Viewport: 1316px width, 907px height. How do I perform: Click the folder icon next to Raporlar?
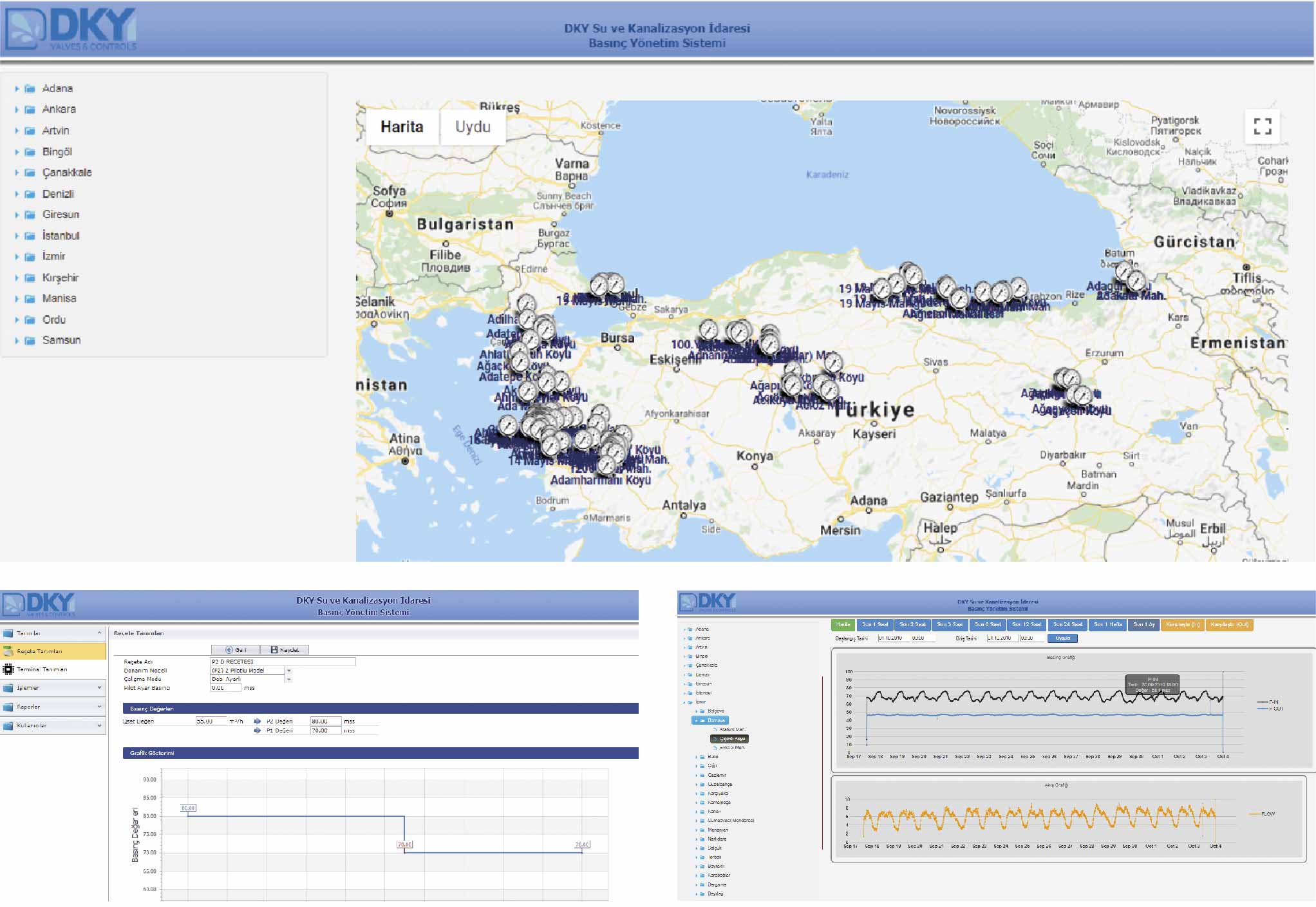click(8, 707)
